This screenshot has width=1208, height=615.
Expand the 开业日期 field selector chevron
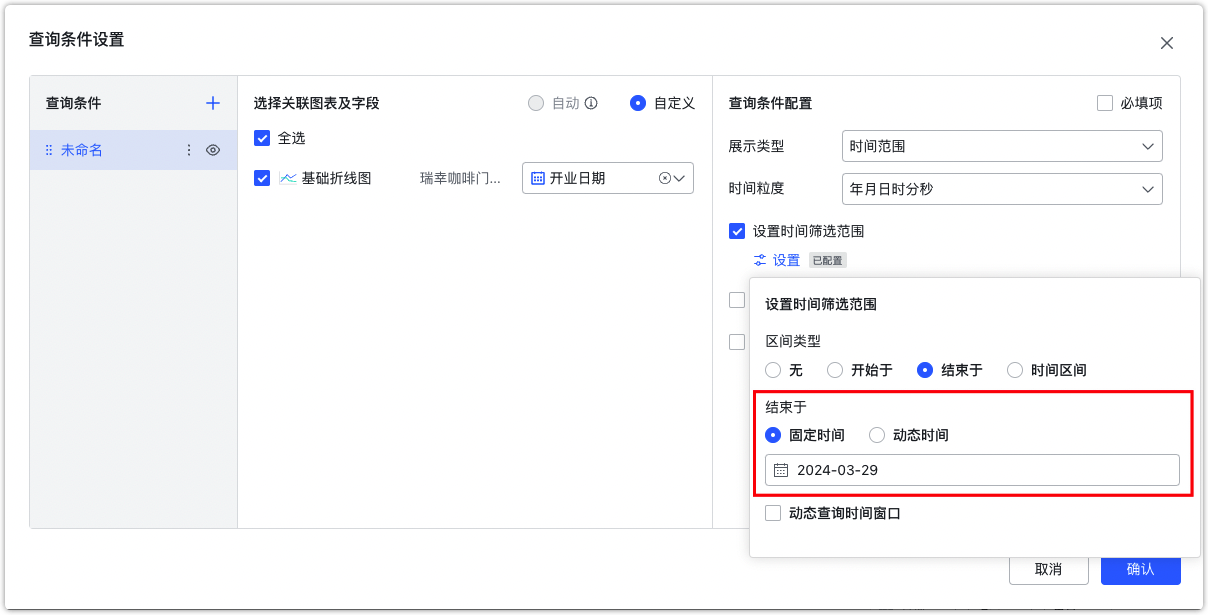click(680, 178)
